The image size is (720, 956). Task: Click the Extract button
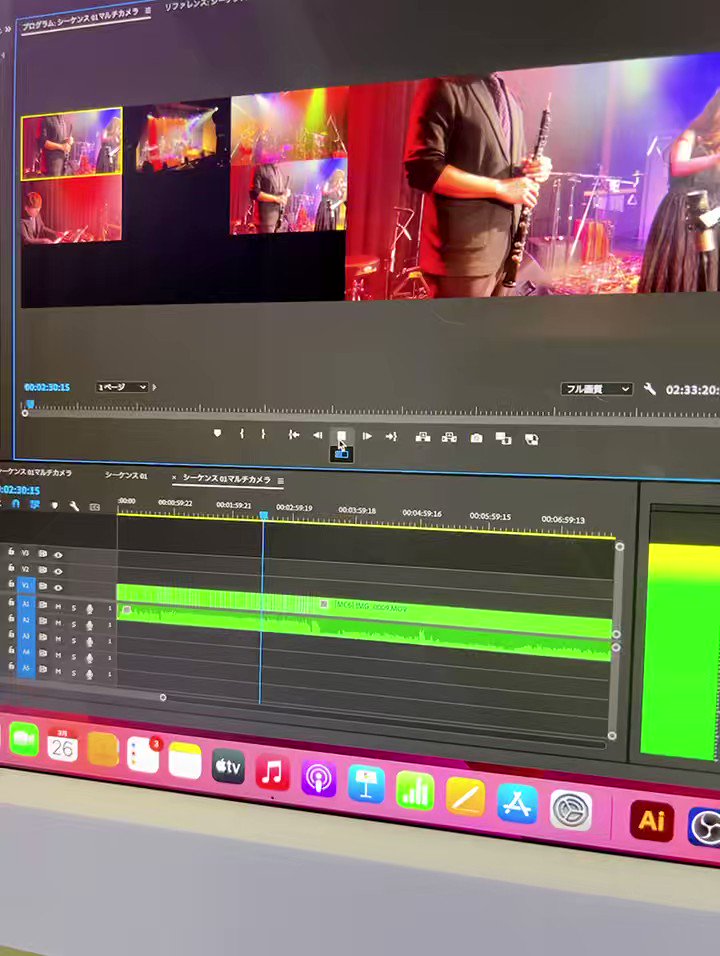449,438
